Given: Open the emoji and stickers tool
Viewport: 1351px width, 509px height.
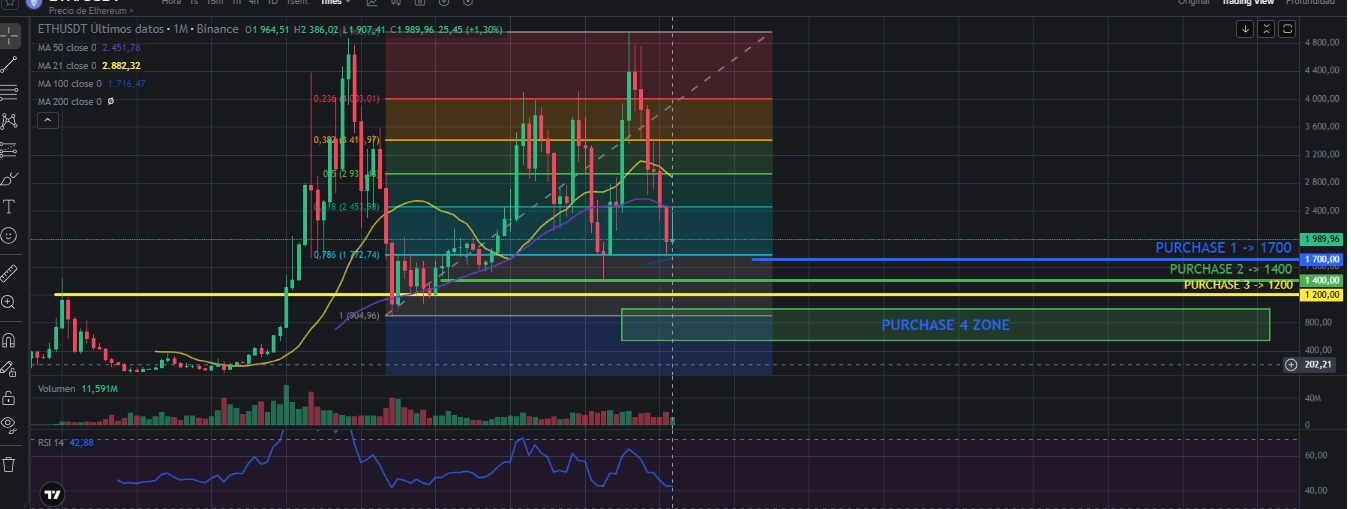Looking at the screenshot, I should pos(10,236).
